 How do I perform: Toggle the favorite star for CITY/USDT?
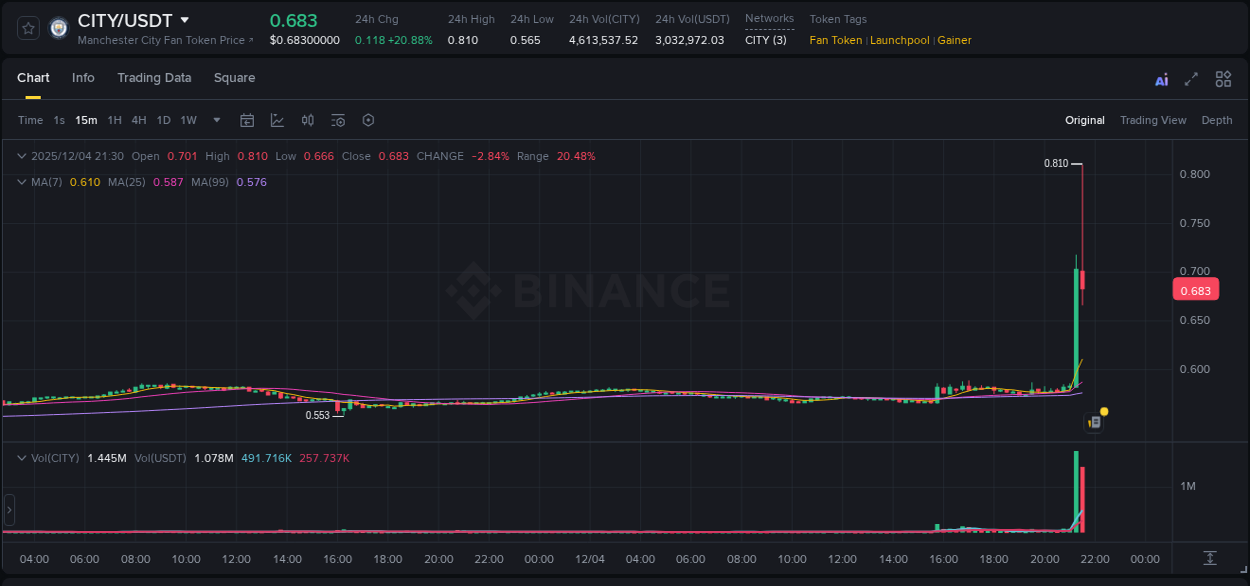(28, 27)
